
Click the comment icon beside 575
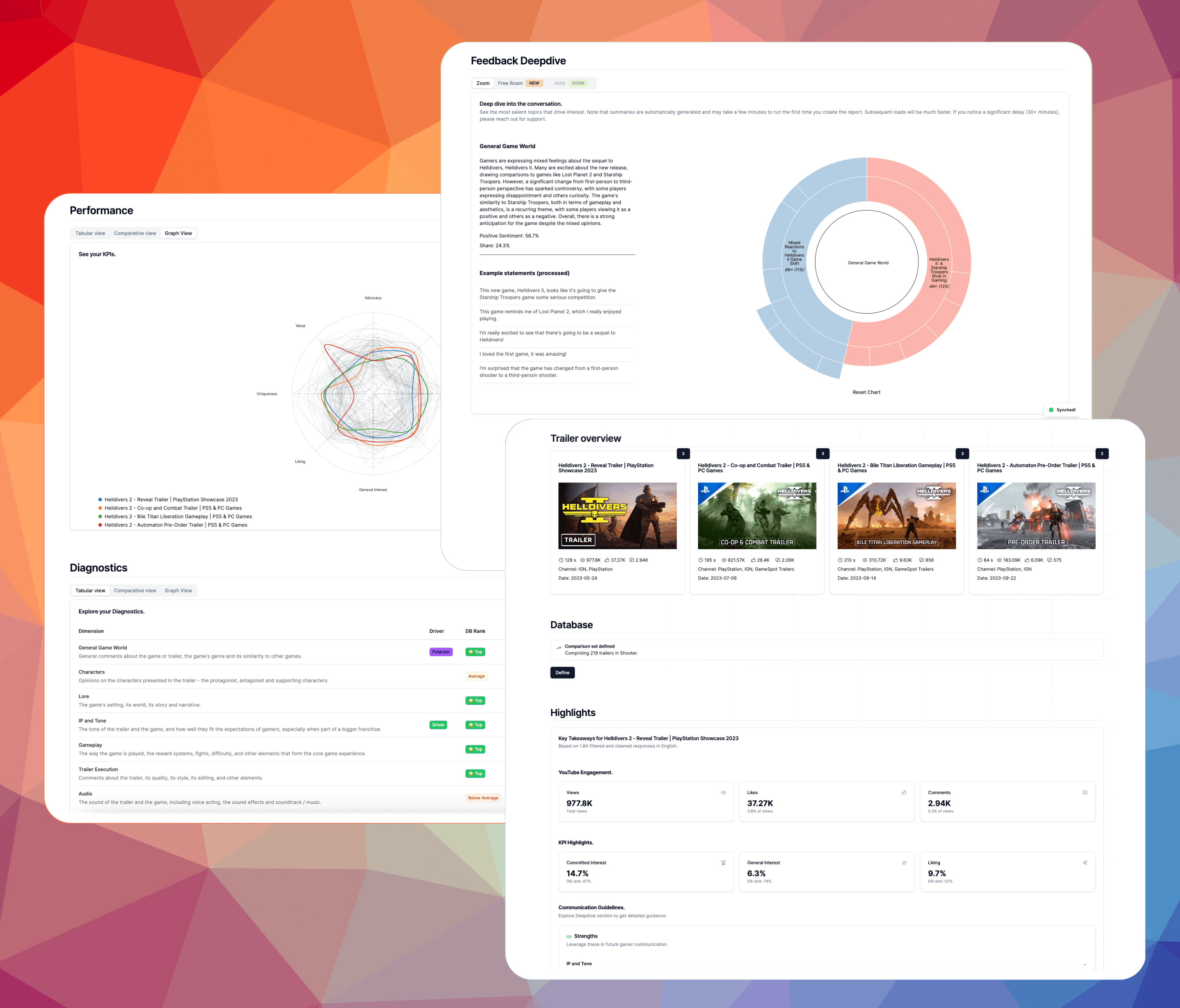1050,560
